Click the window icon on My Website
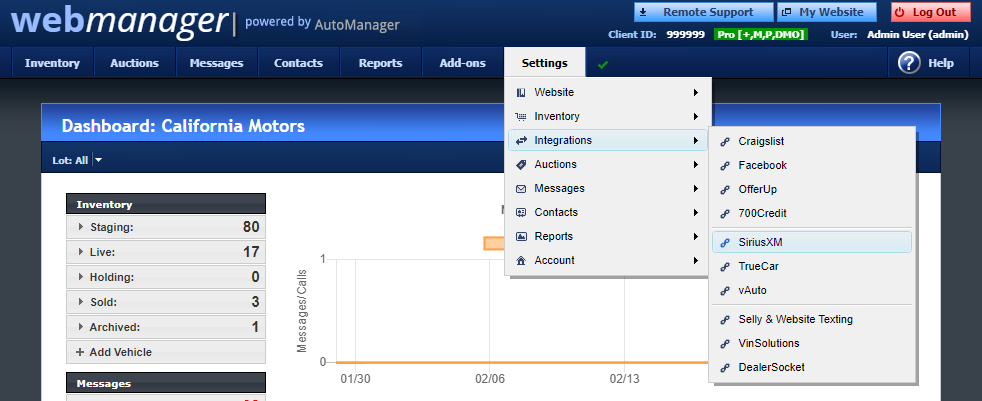The image size is (982, 401). (787, 12)
